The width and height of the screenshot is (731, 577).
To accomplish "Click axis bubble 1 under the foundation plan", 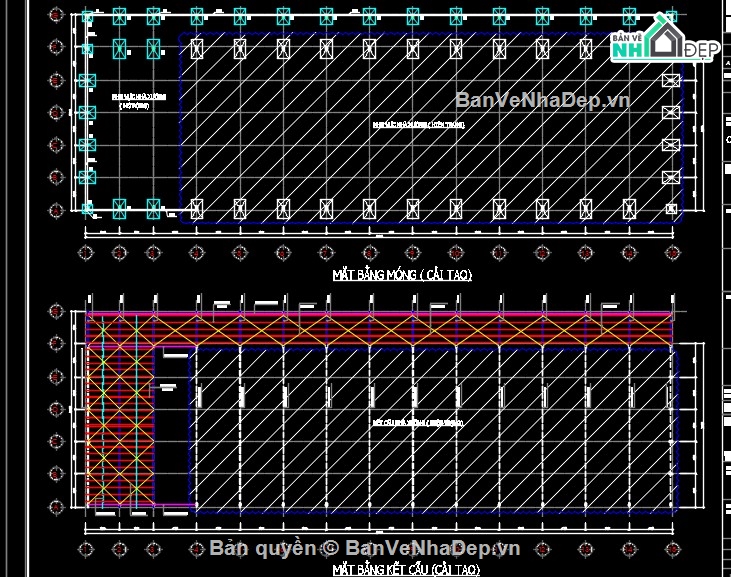I will 85,253.
